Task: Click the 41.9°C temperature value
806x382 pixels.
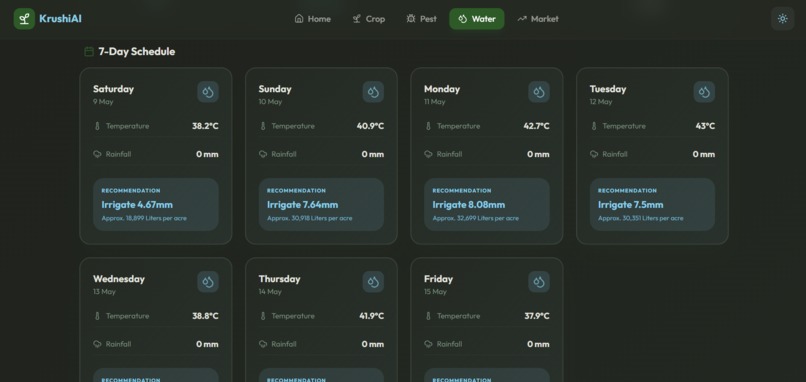Action: (372, 316)
